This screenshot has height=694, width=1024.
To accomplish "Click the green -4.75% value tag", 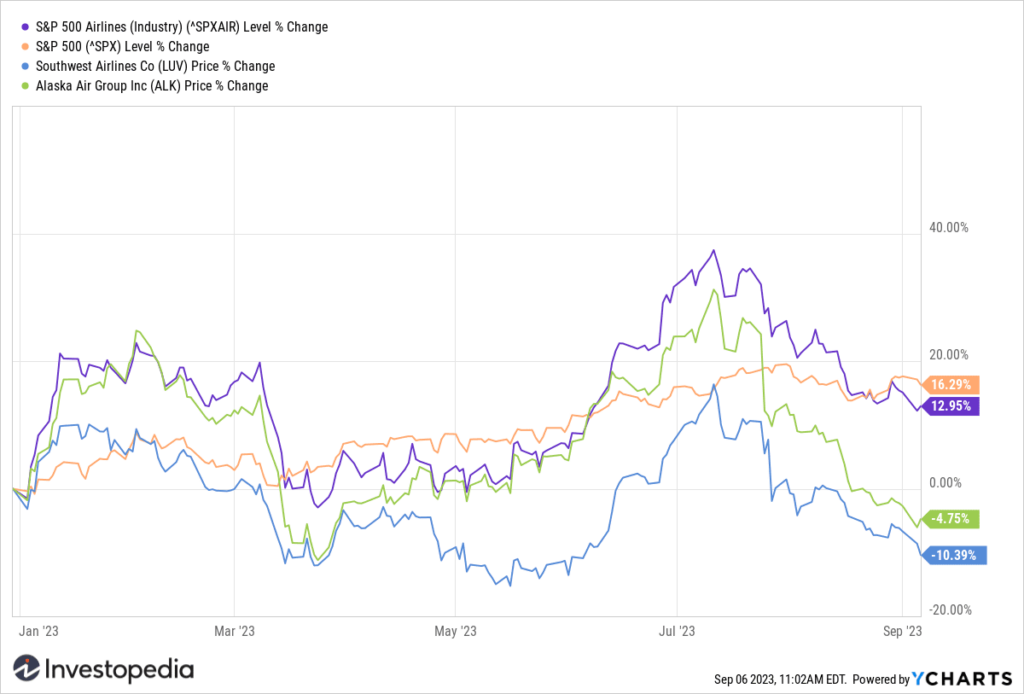I will (950, 519).
